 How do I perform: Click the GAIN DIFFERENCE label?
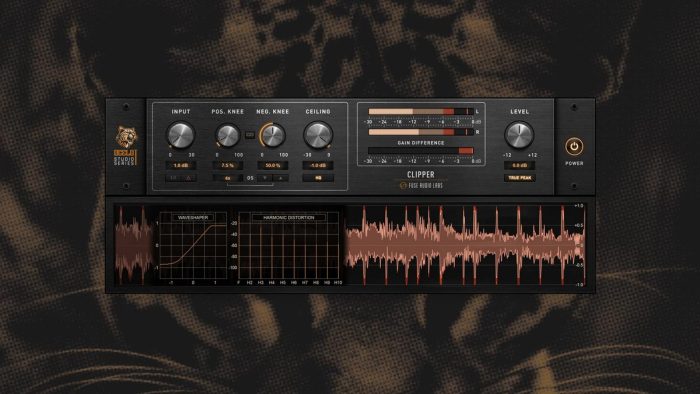point(421,143)
